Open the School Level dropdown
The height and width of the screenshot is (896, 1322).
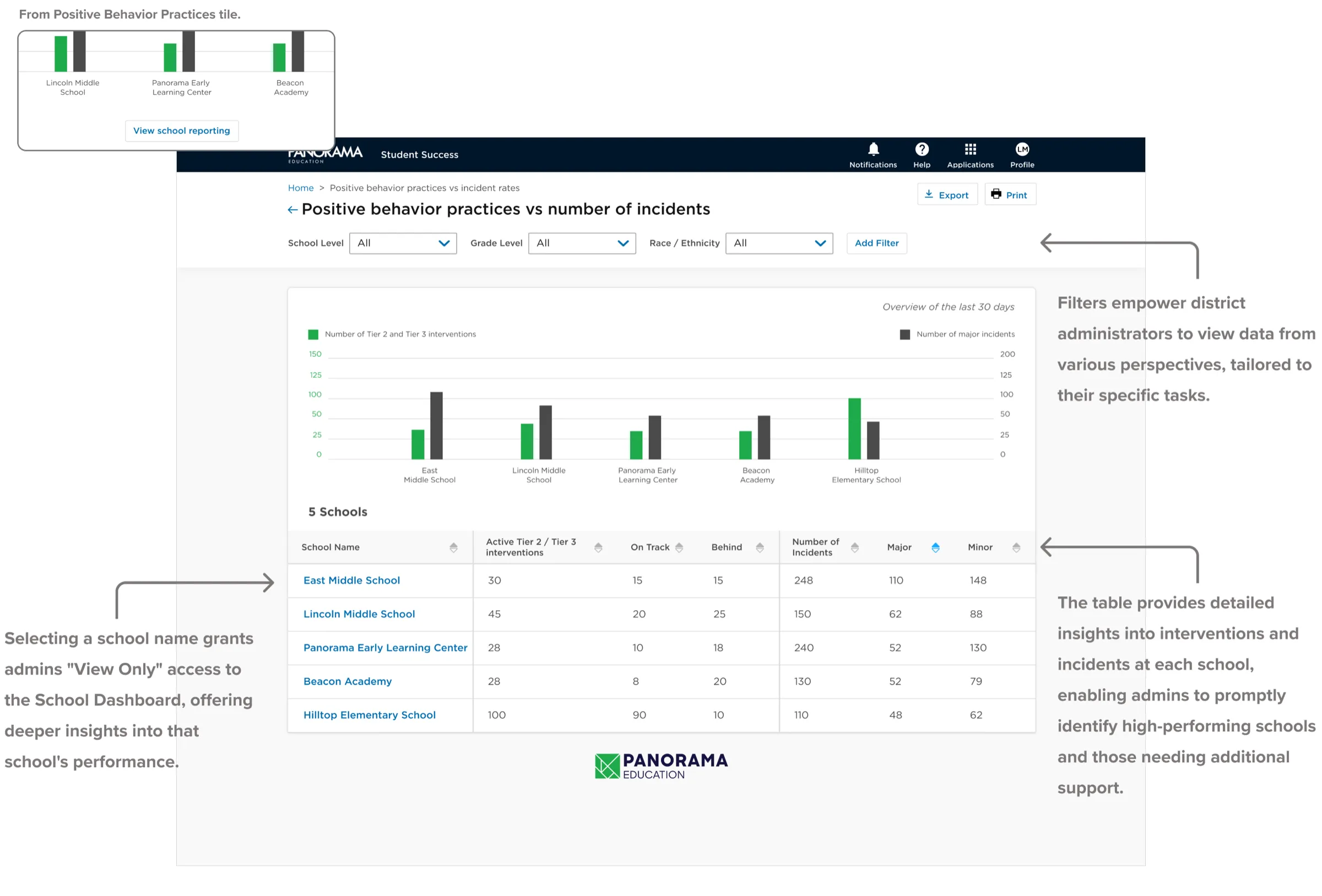tap(403, 243)
